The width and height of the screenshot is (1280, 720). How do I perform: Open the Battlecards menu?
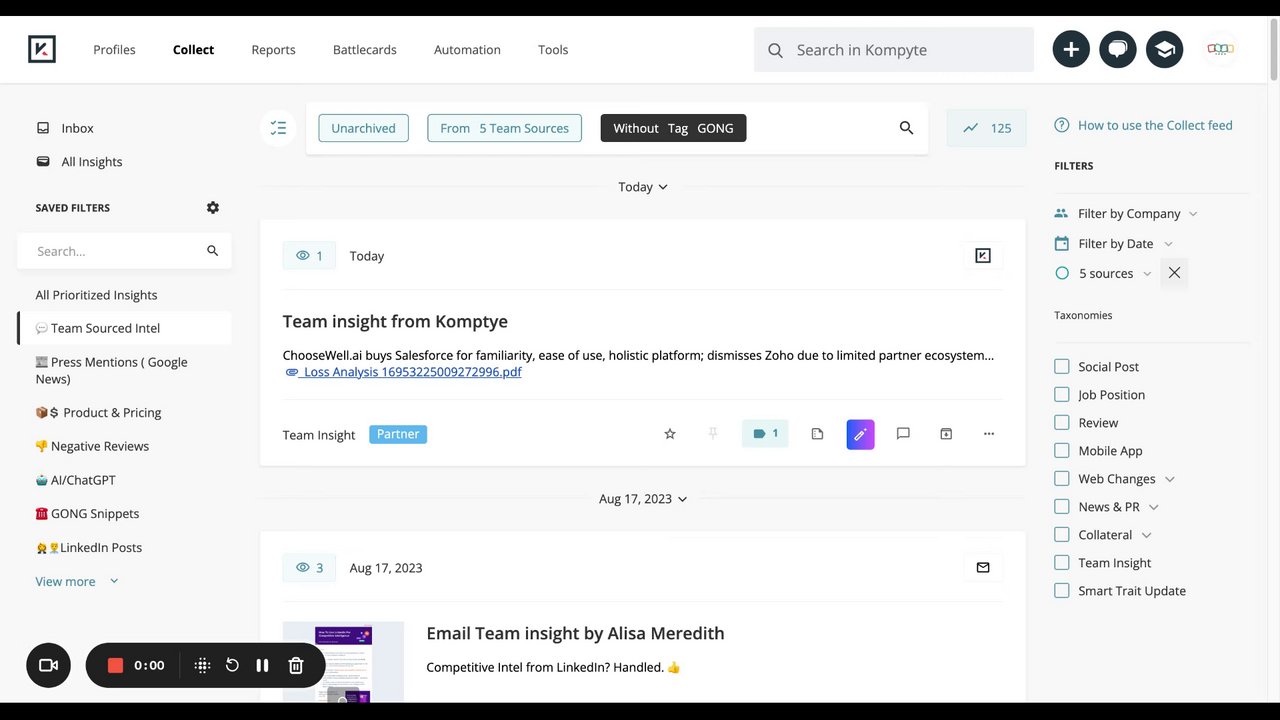point(364,50)
